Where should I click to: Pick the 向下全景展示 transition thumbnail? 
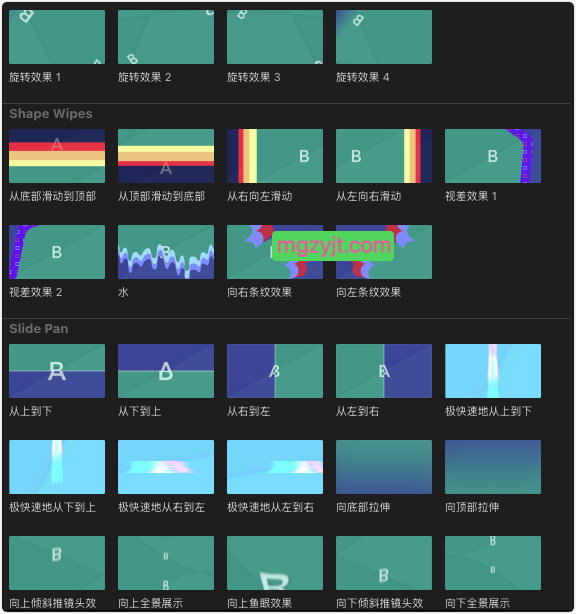coord(493,563)
